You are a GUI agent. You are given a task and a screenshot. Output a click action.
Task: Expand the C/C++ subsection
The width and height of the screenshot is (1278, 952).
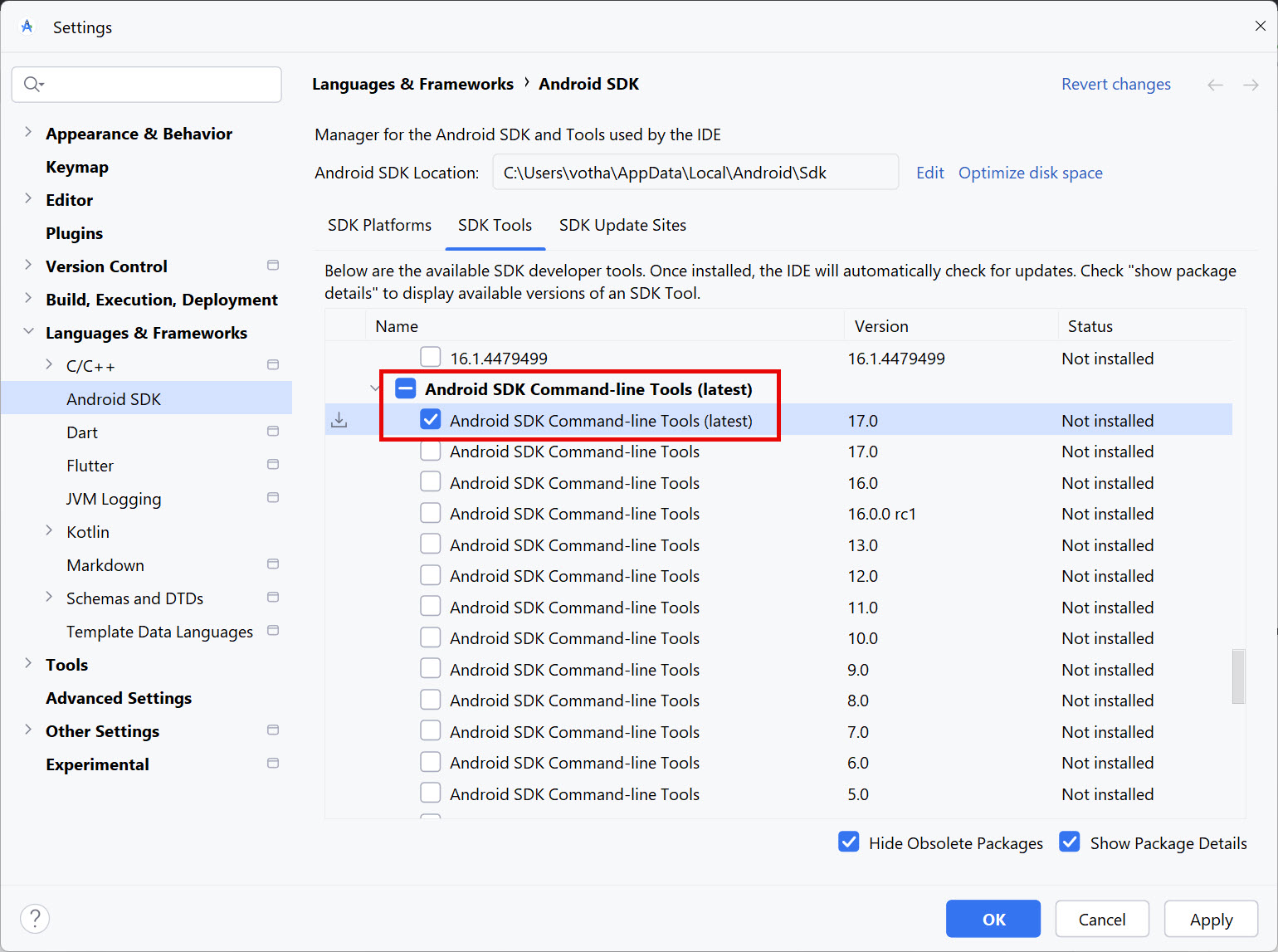point(49,364)
